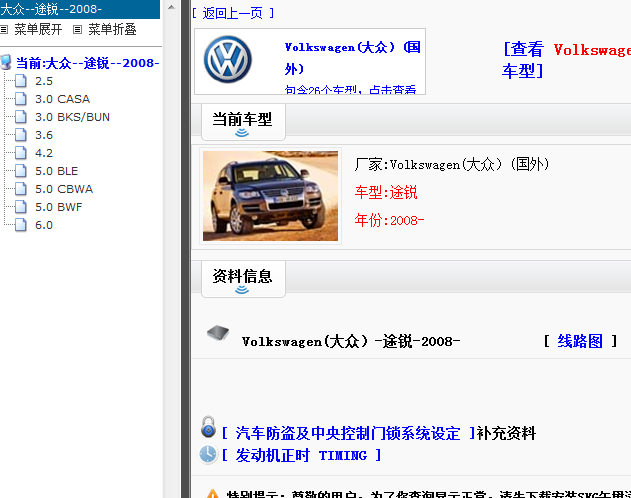Viewport: 631px width, 498px height.
Task: Collapse the menu via 菜单折叠
Action: 112,29
